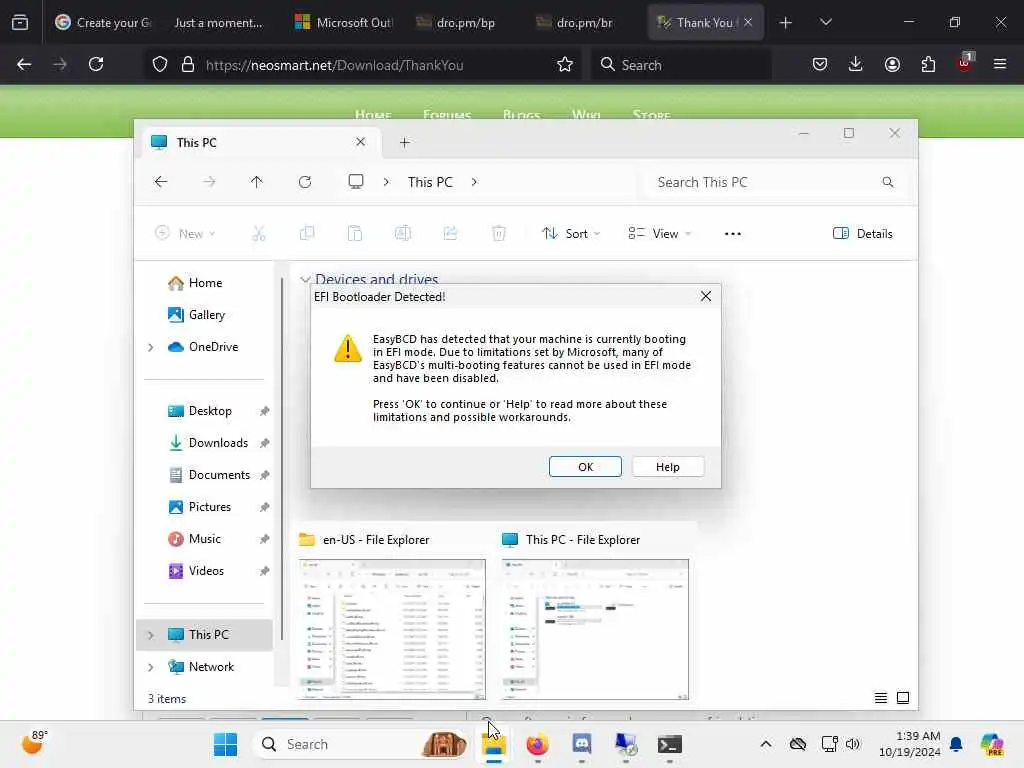Image resolution: width=1024 pixels, height=768 pixels.
Task: Open the Music quick access folder
Action: tap(204, 539)
